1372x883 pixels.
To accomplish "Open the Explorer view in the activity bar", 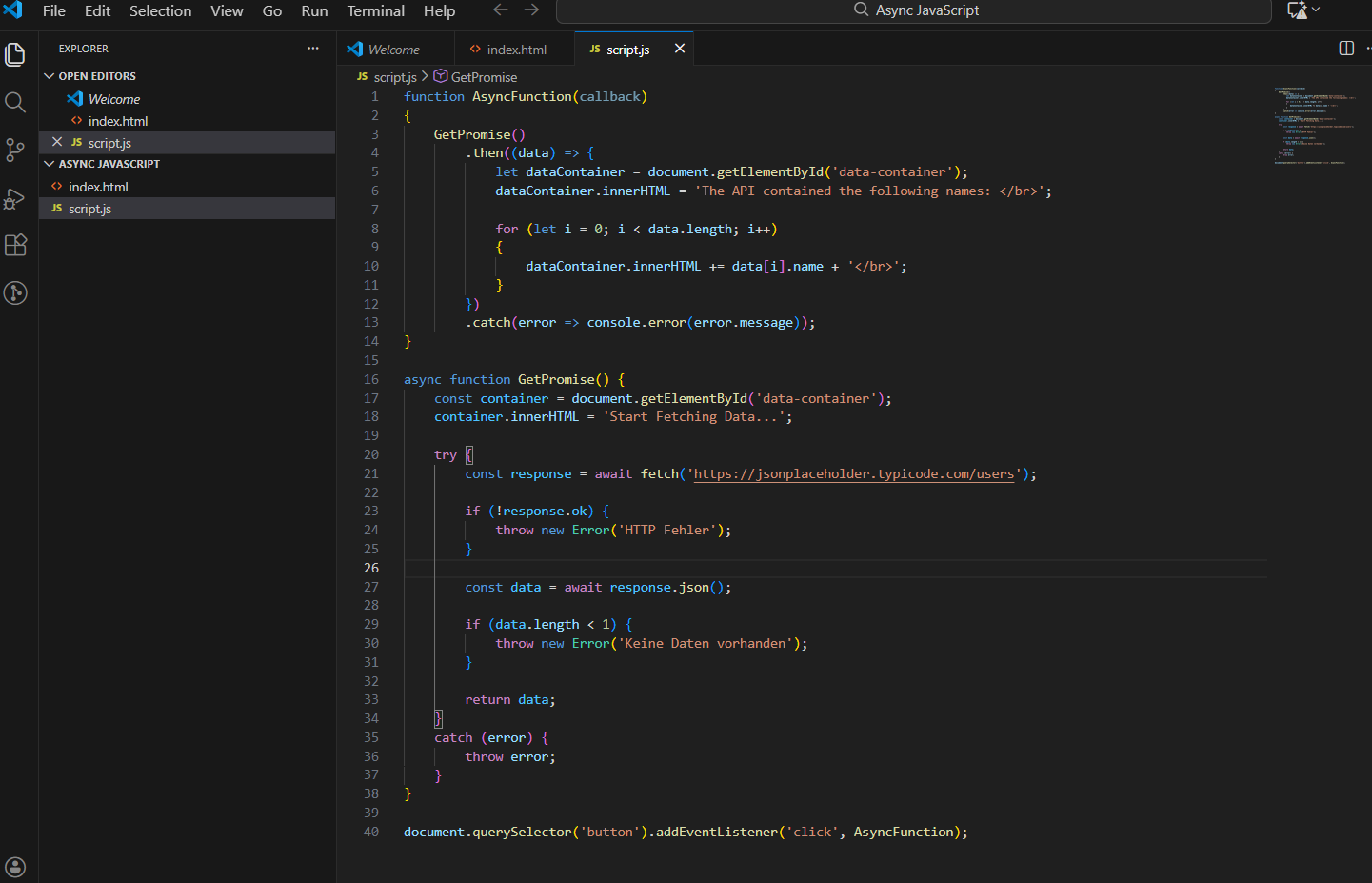I will [15, 54].
